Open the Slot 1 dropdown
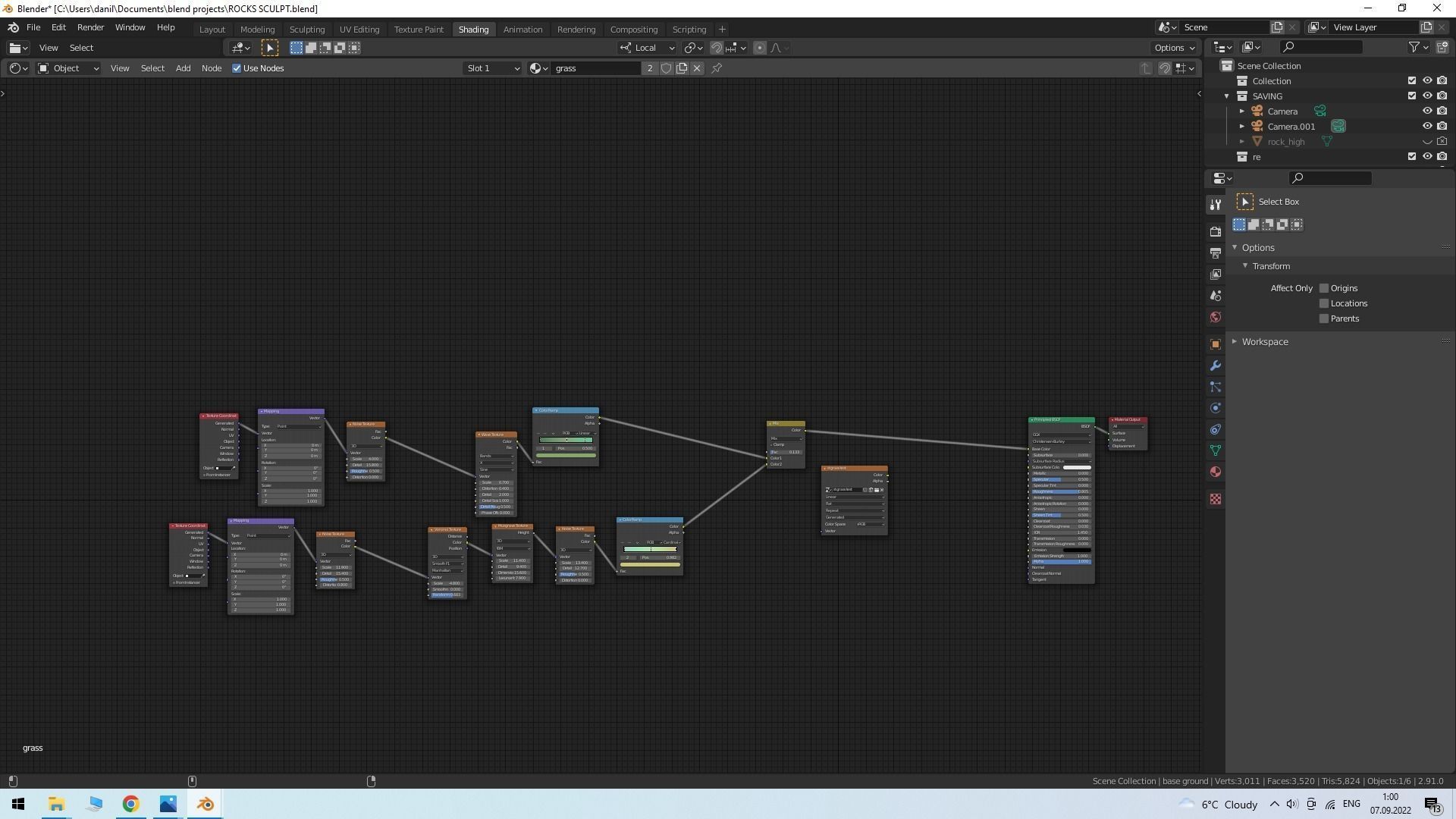This screenshot has width=1456, height=819. click(x=493, y=68)
